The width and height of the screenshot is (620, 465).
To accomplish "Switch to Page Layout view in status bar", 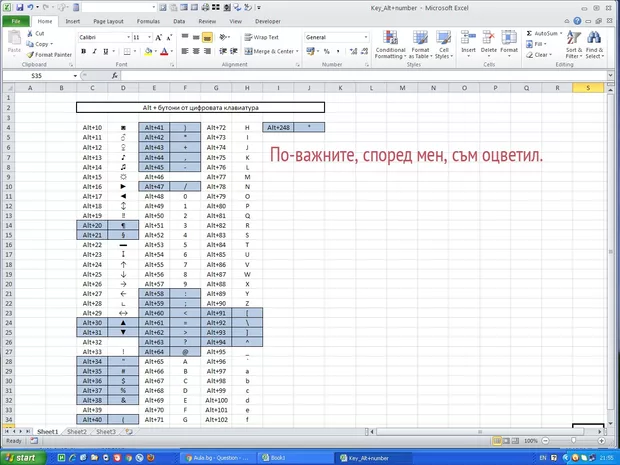I will 506,440.
